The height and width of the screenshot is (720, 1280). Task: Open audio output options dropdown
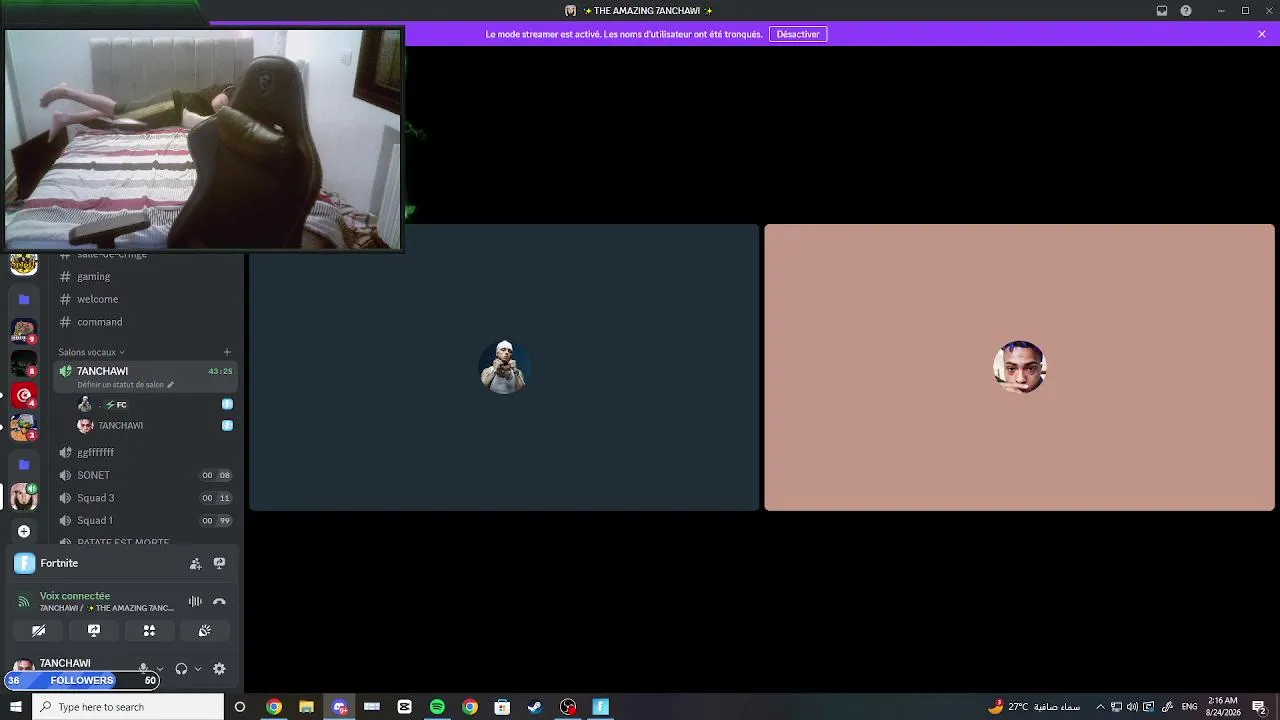click(198, 669)
